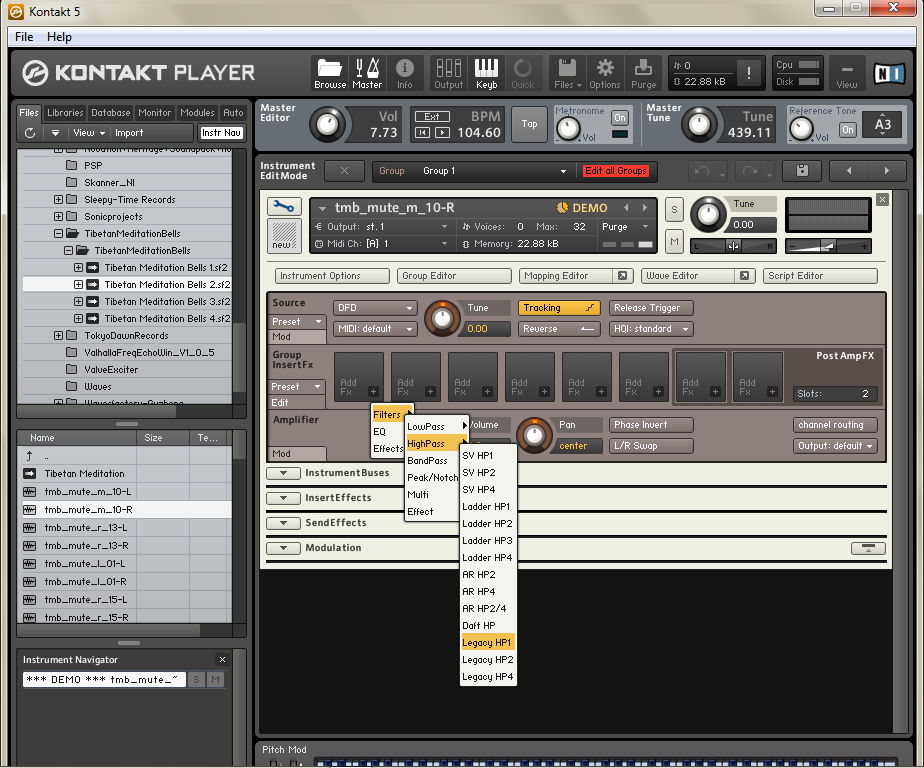Click the refresh icon in Files tab
Screen dimensions: 924x768
30,133
